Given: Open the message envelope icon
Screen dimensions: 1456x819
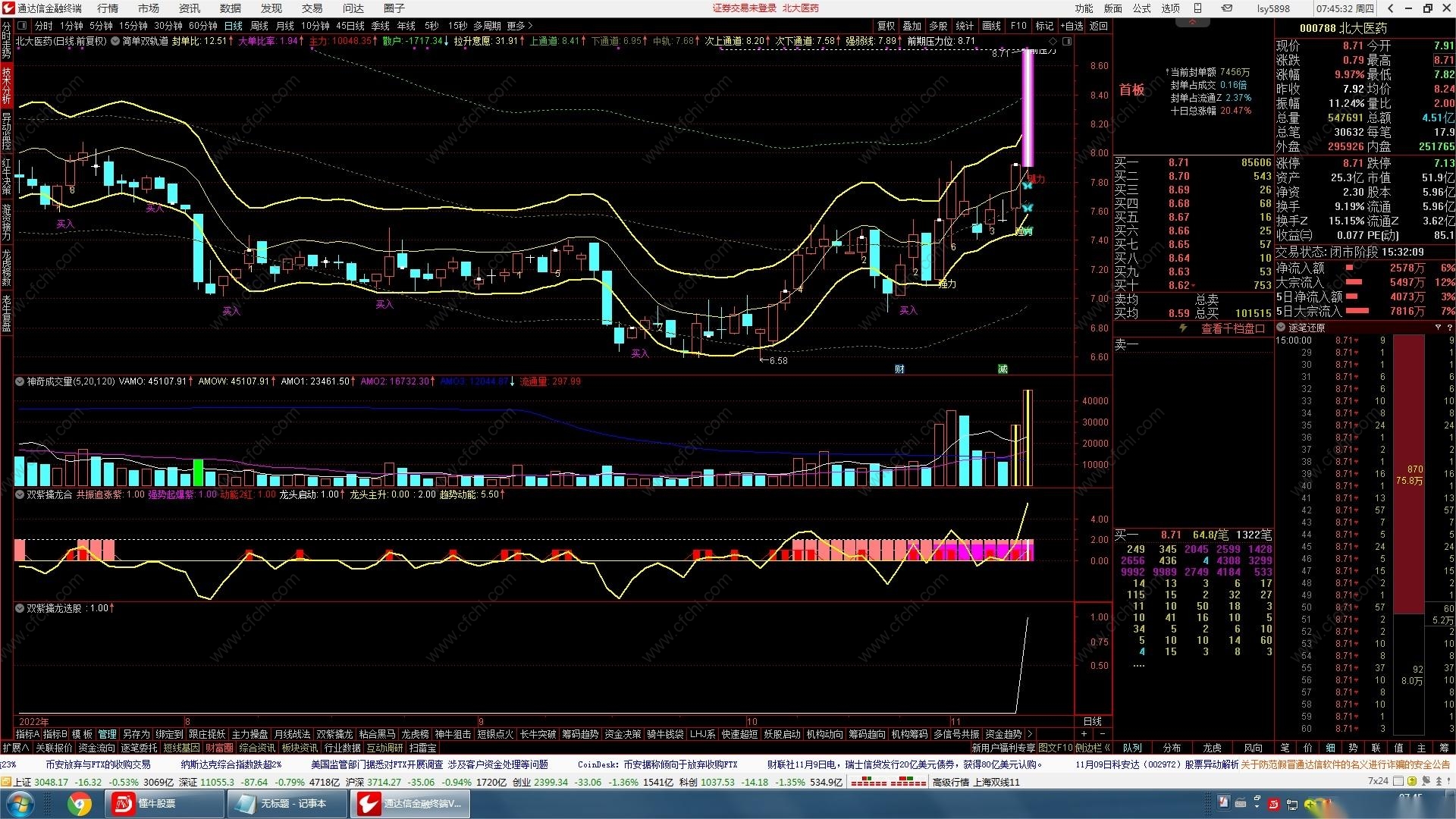Looking at the screenshot, I should [x=1227, y=8].
